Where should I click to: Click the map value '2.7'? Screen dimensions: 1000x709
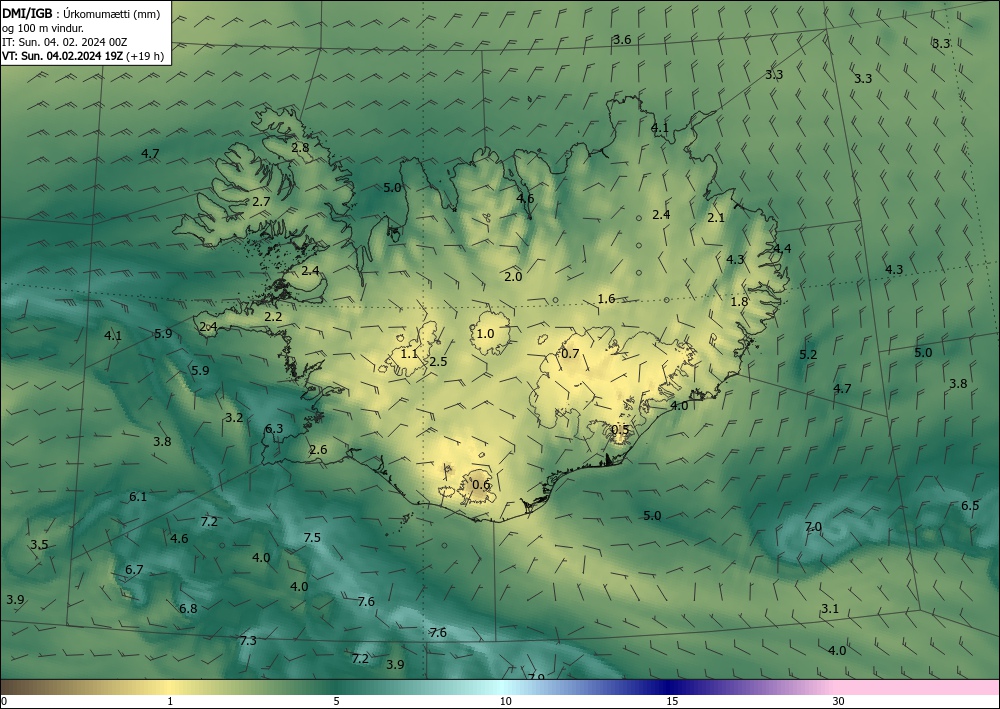[261, 201]
